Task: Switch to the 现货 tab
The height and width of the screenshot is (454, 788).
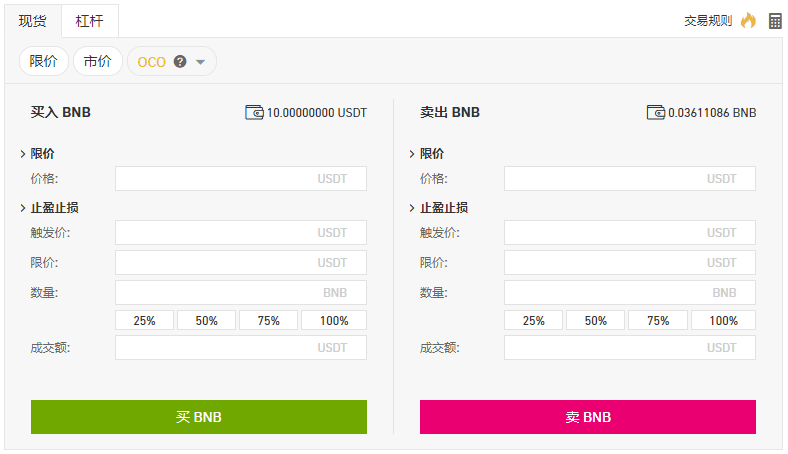Action: 33,20
